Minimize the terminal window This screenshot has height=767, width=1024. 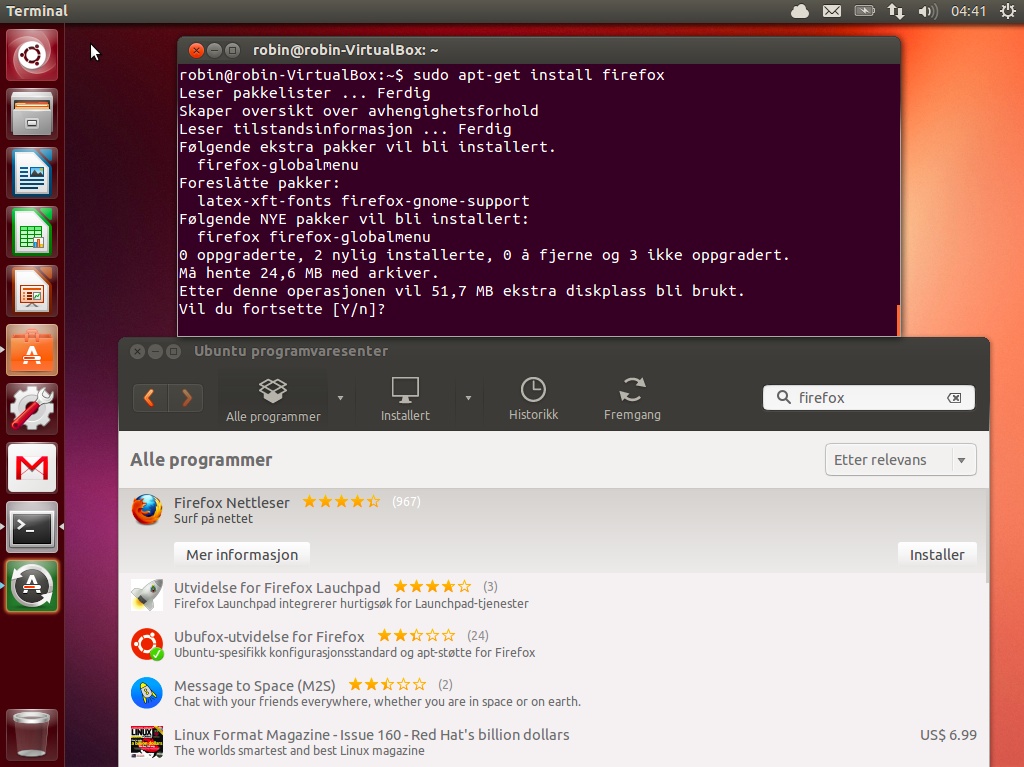coord(214,50)
